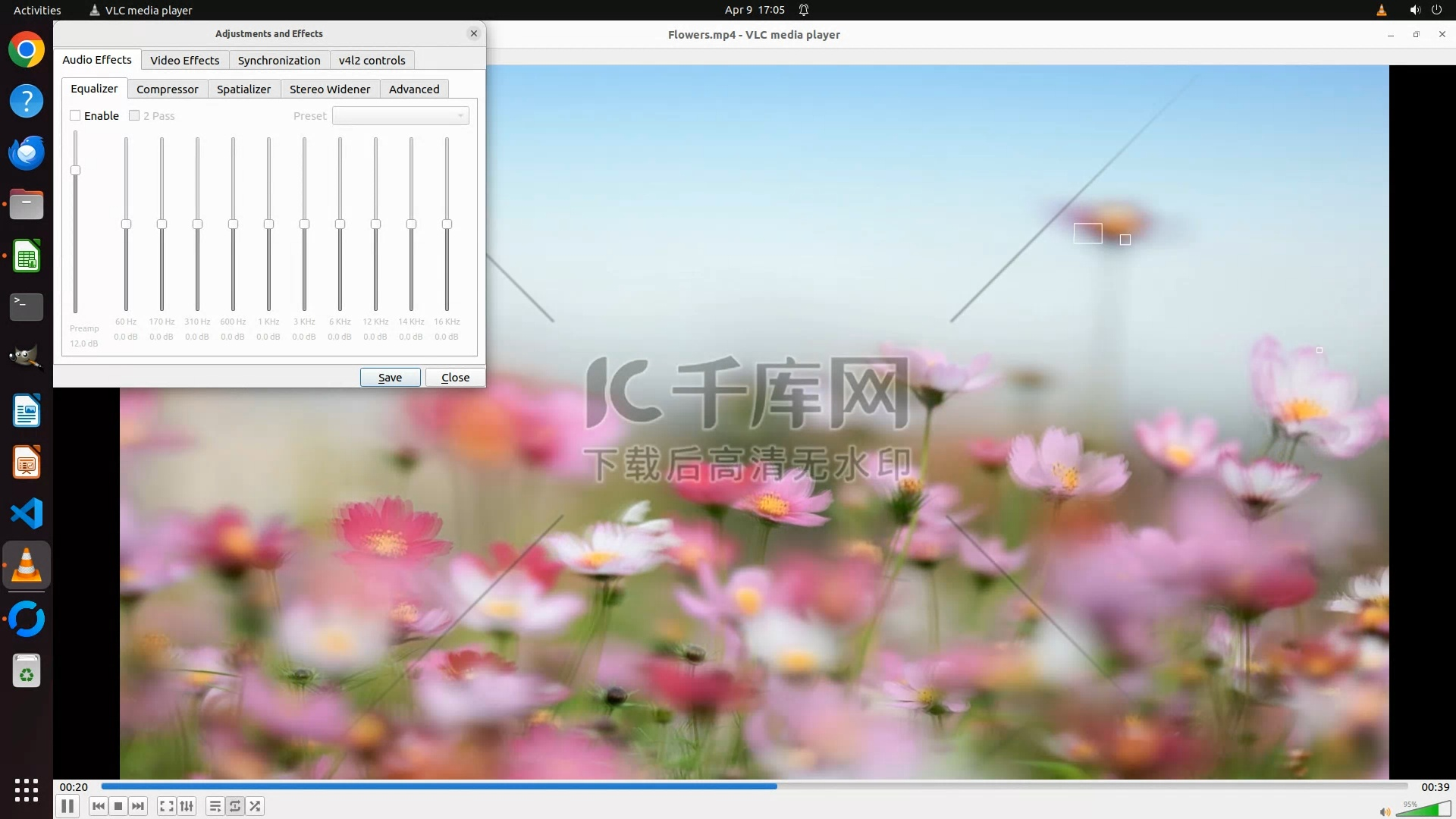
Task: Toggle the playlist view
Action: point(215,806)
